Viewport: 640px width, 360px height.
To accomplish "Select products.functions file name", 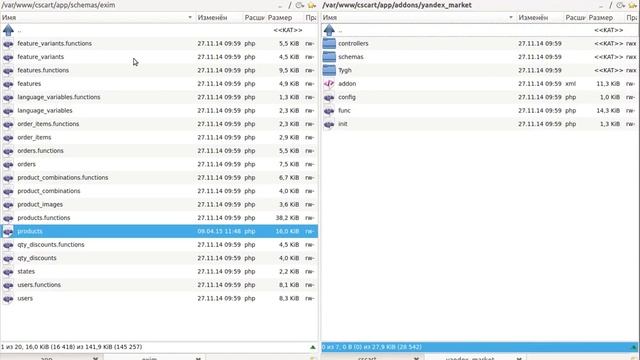I will pyautogui.click(x=44, y=218).
